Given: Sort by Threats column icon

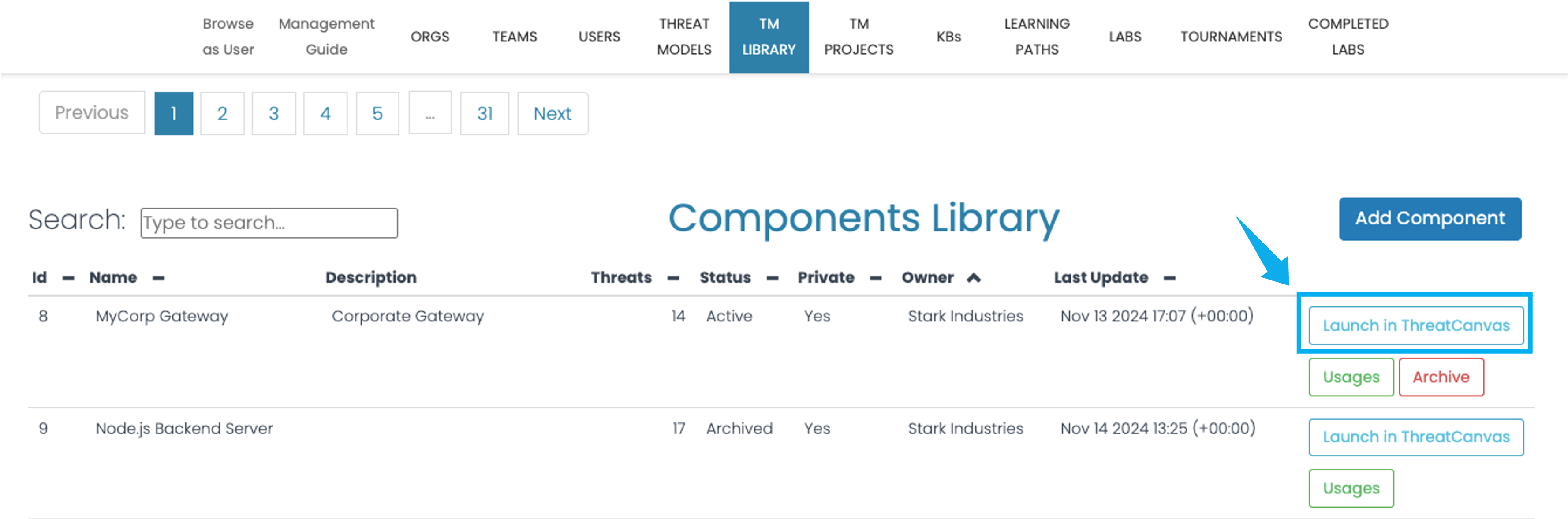Looking at the screenshot, I should point(672,278).
